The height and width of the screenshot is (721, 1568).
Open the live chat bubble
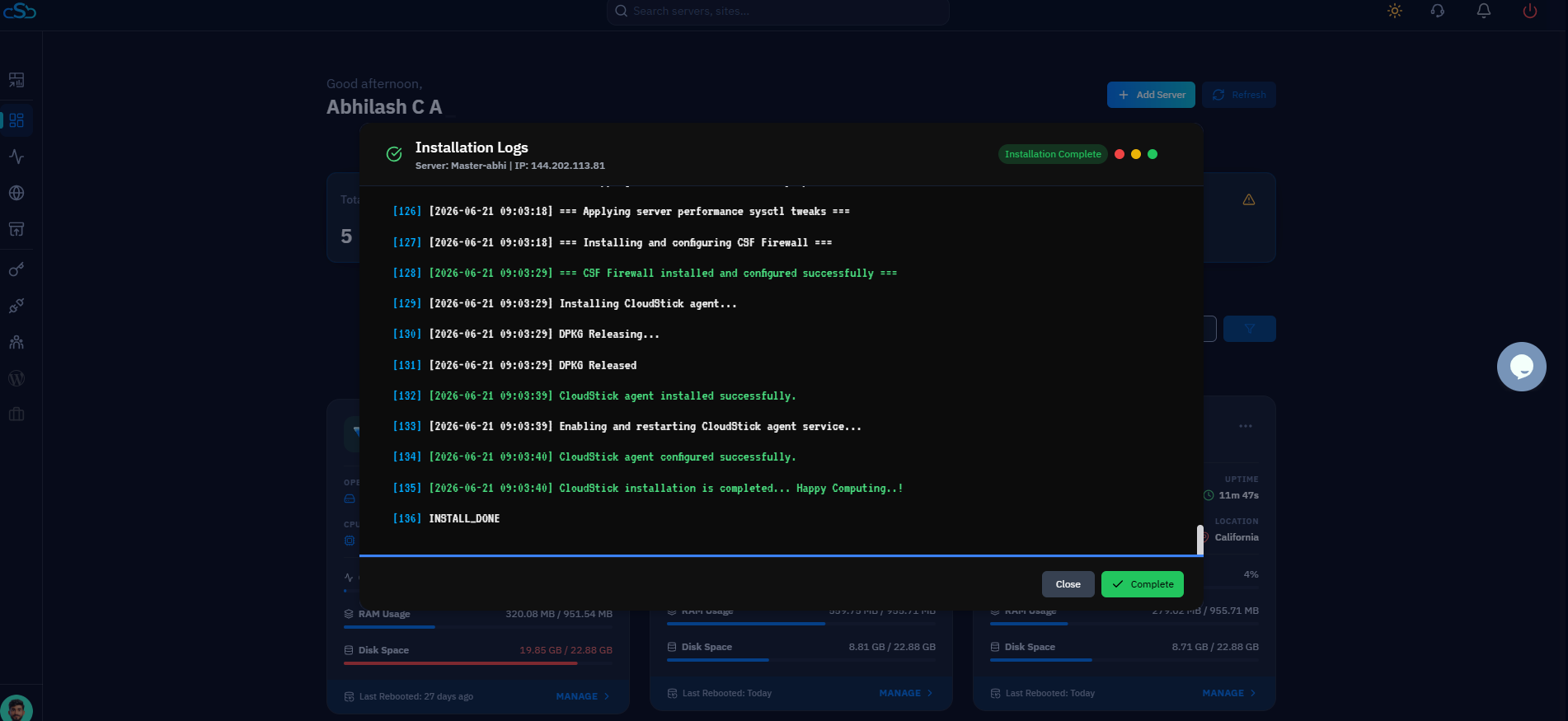tap(1522, 367)
